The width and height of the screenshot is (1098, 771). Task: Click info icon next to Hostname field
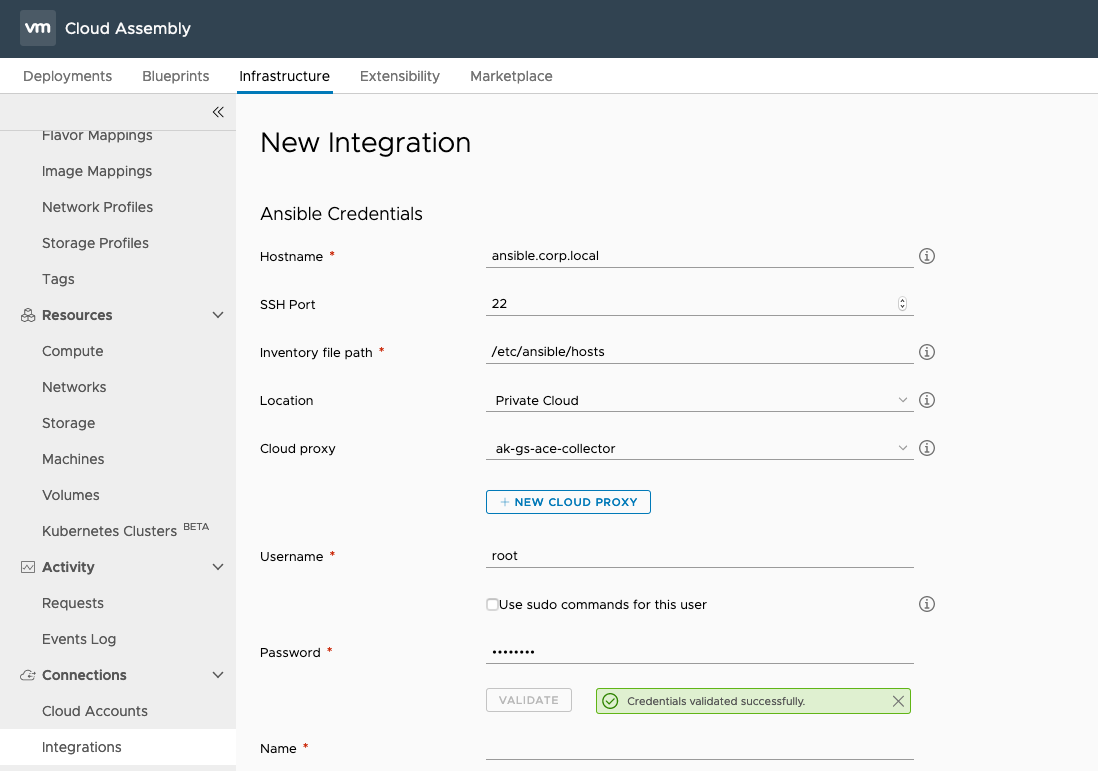pos(927,256)
